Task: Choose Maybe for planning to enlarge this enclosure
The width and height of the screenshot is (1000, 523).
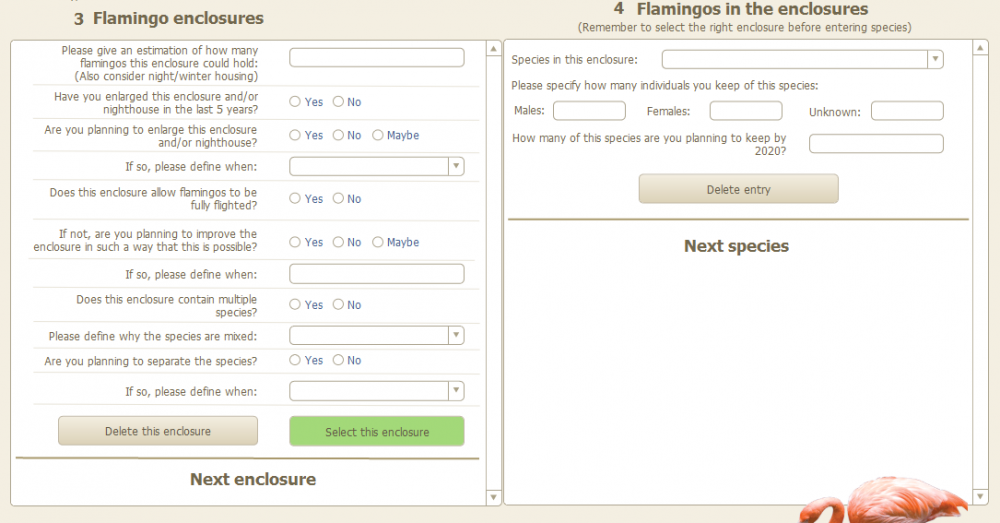Action: pos(378,135)
